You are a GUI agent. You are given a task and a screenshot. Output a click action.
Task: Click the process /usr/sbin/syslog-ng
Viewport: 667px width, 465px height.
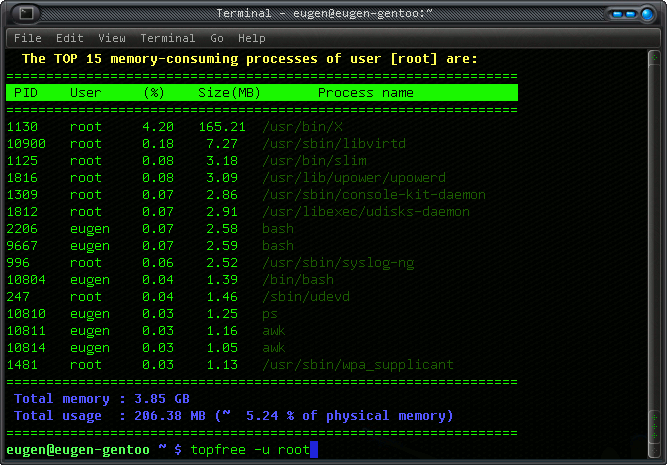[x=338, y=263]
